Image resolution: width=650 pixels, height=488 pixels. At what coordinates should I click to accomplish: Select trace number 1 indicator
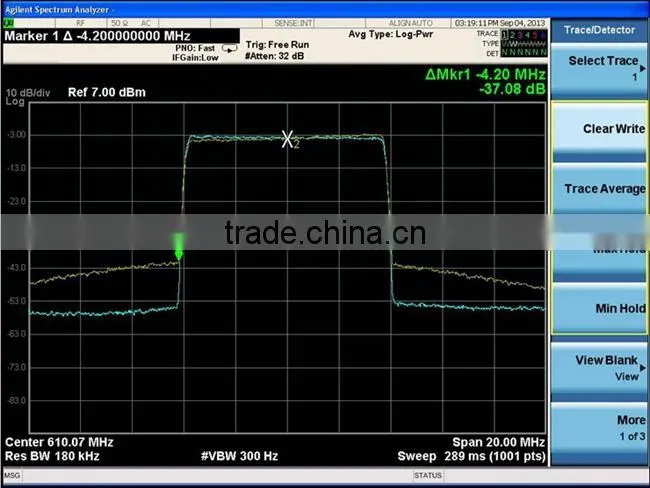[x=505, y=35]
